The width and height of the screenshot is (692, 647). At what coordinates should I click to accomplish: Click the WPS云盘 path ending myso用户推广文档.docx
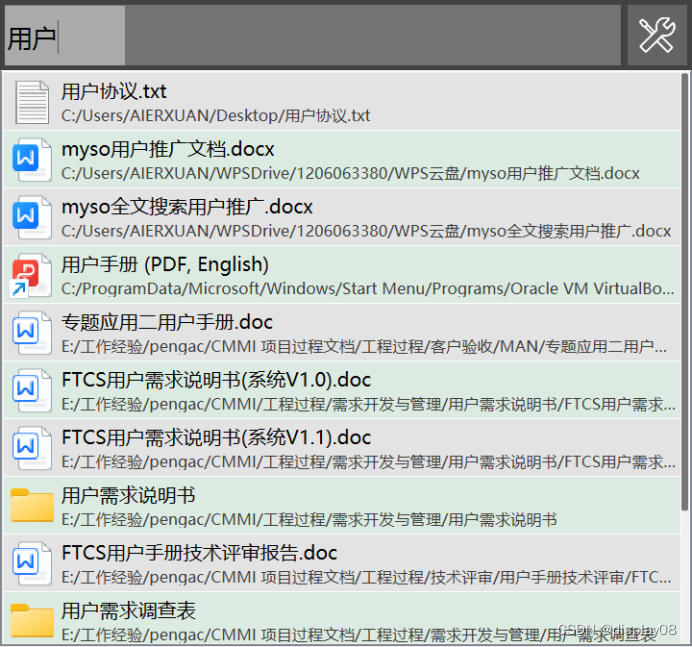(x=350, y=173)
